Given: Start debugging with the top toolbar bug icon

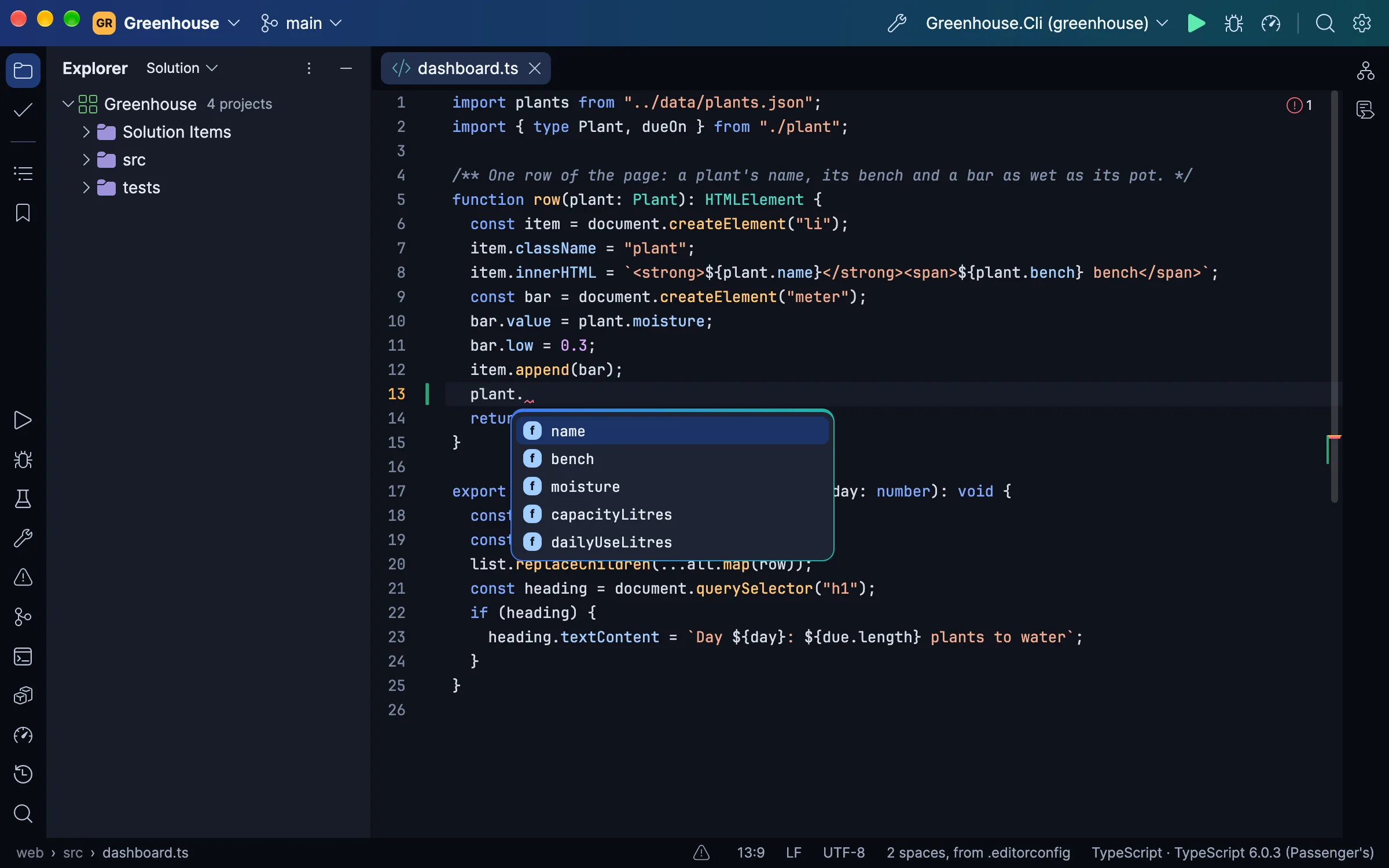Looking at the screenshot, I should (x=1233, y=23).
